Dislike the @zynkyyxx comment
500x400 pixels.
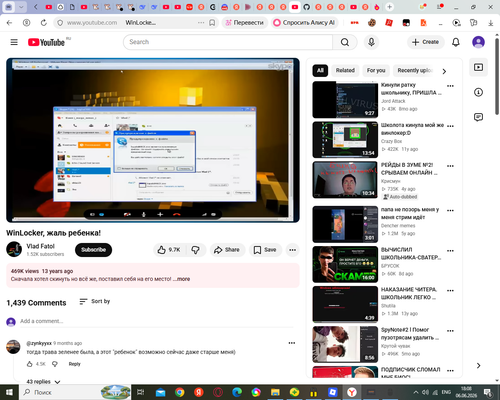click(x=55, y=364)
